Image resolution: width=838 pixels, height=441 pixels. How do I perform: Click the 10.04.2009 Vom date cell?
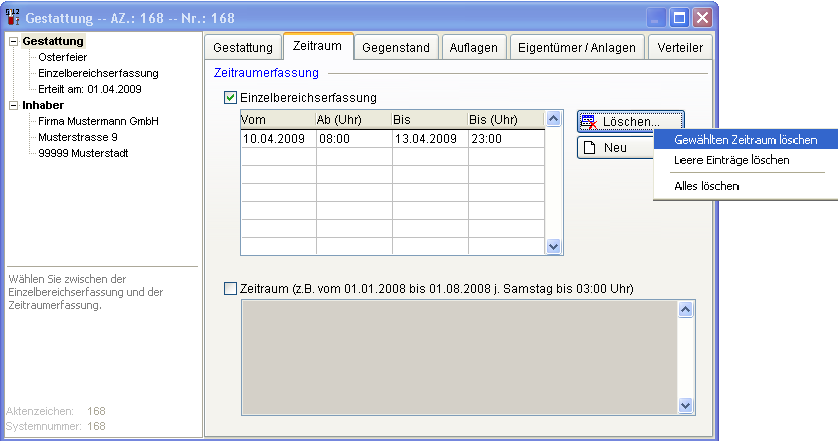pos(276,139)
